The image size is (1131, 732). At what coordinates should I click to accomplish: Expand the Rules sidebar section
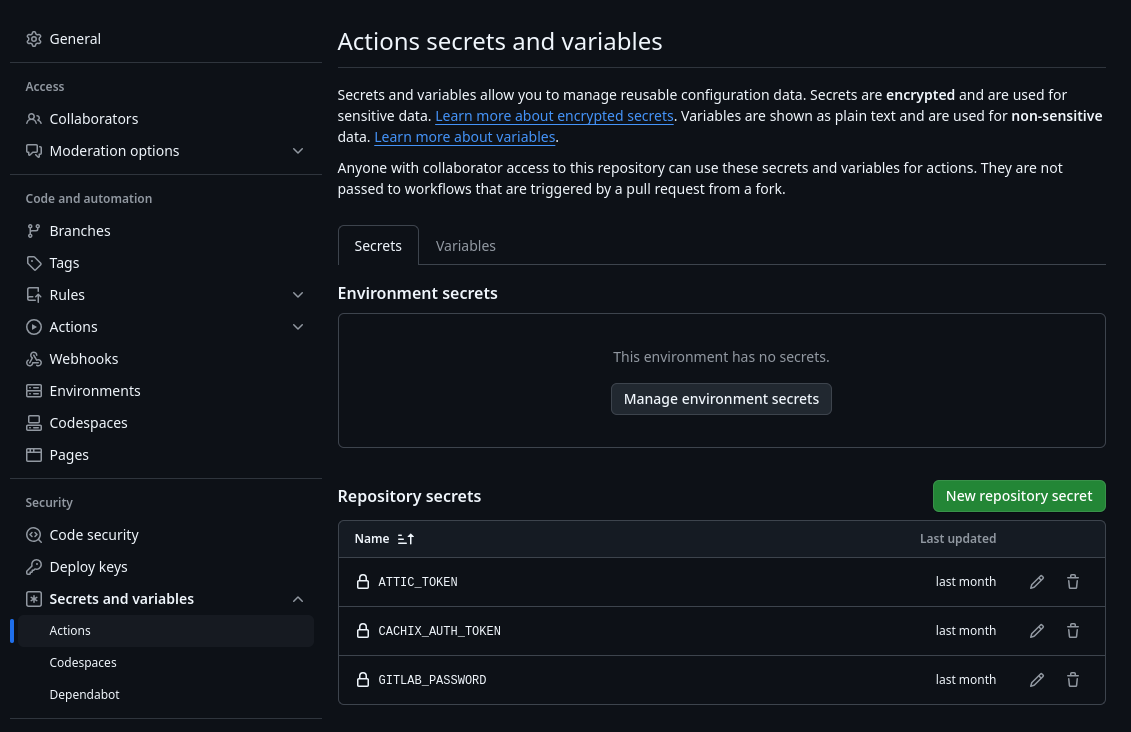[298, 294]
